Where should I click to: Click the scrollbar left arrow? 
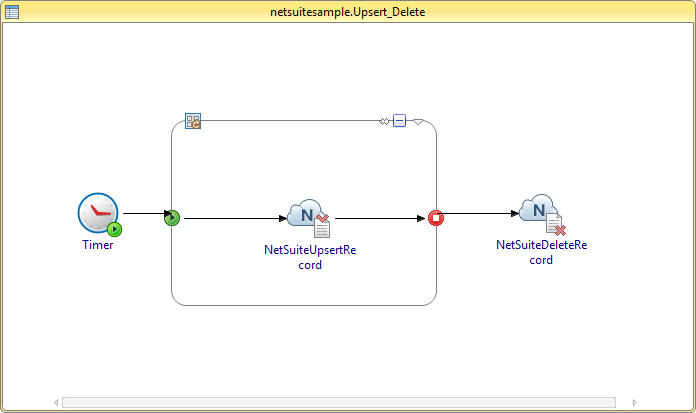(x=56, y=402)
